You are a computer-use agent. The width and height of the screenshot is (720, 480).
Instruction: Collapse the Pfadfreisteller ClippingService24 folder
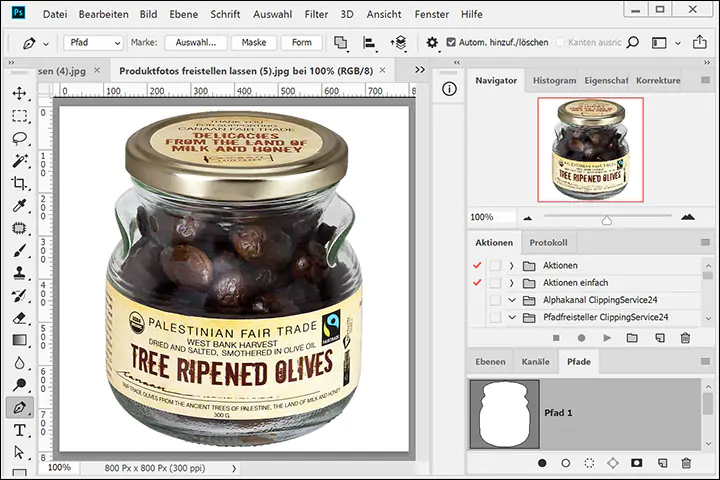pyautogui.click(x=512, y=318)
